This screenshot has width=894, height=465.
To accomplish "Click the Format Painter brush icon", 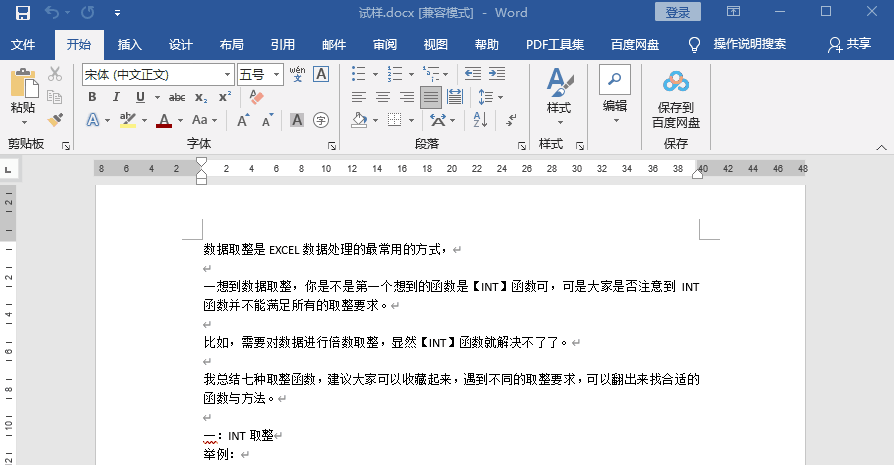I will pos(55,120).
